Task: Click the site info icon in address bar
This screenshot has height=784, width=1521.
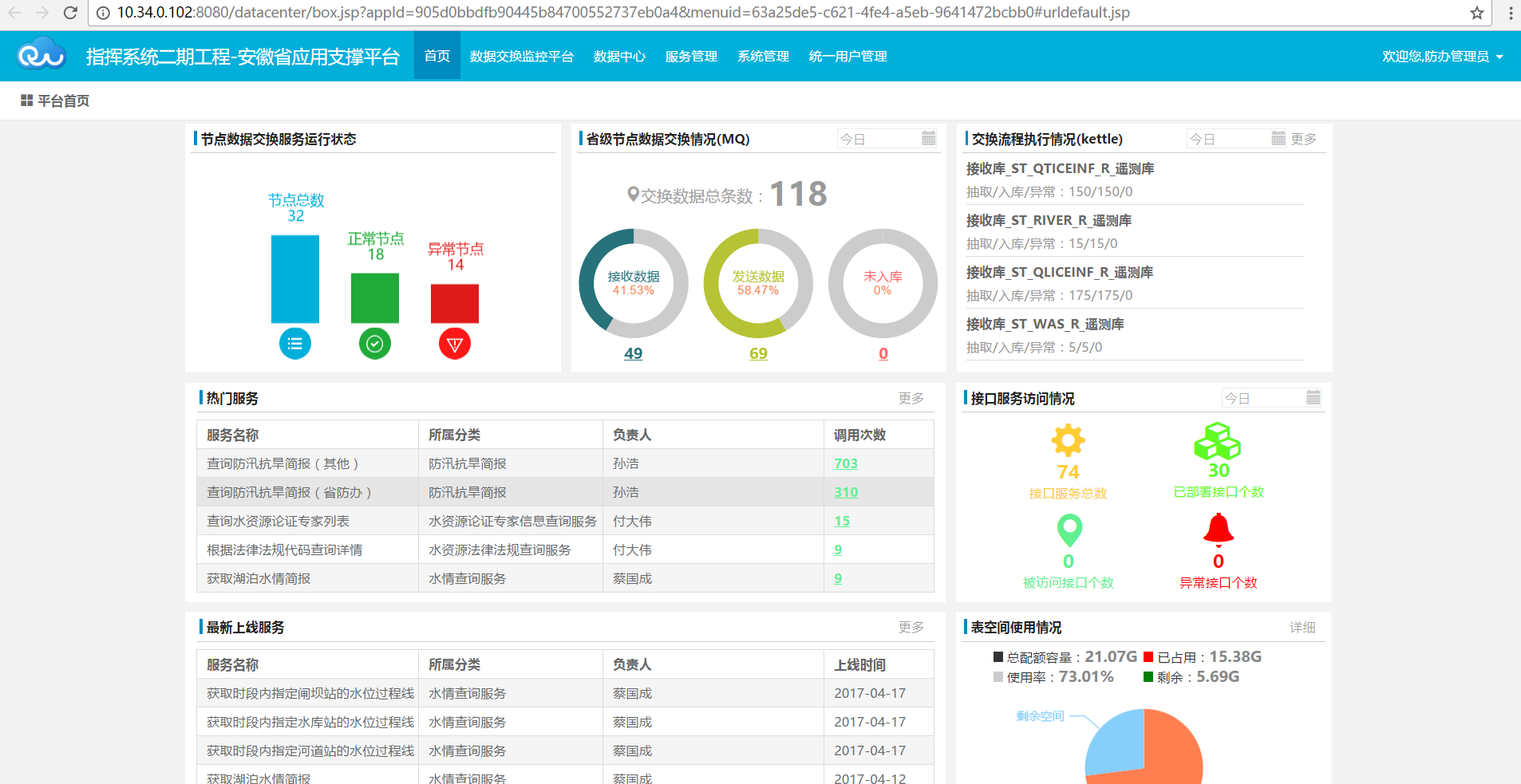Action: coord(103,13)
